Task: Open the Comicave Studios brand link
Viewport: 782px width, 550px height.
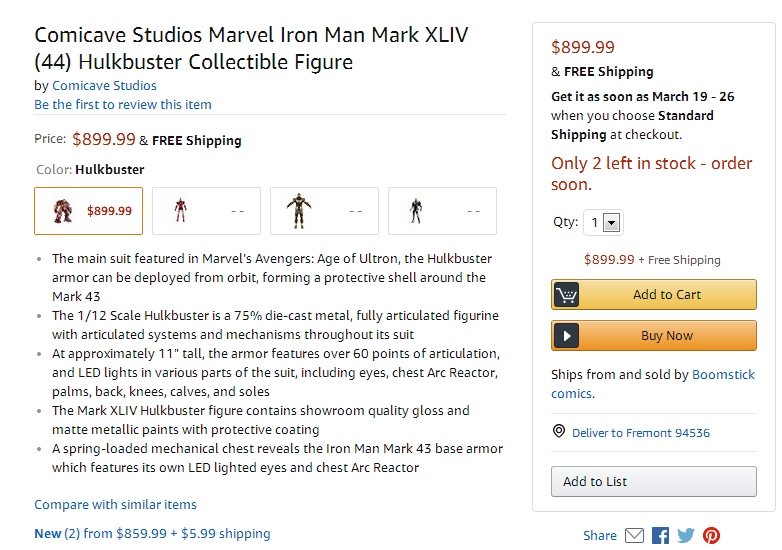Action: [104, 86]
